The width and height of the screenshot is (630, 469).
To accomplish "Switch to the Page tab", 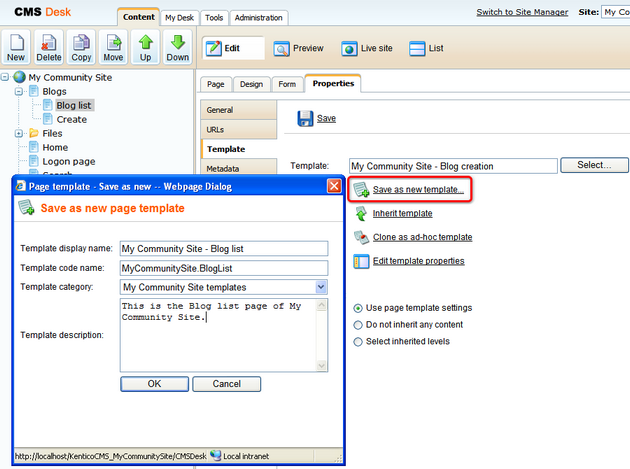I will tap(216, 84).
